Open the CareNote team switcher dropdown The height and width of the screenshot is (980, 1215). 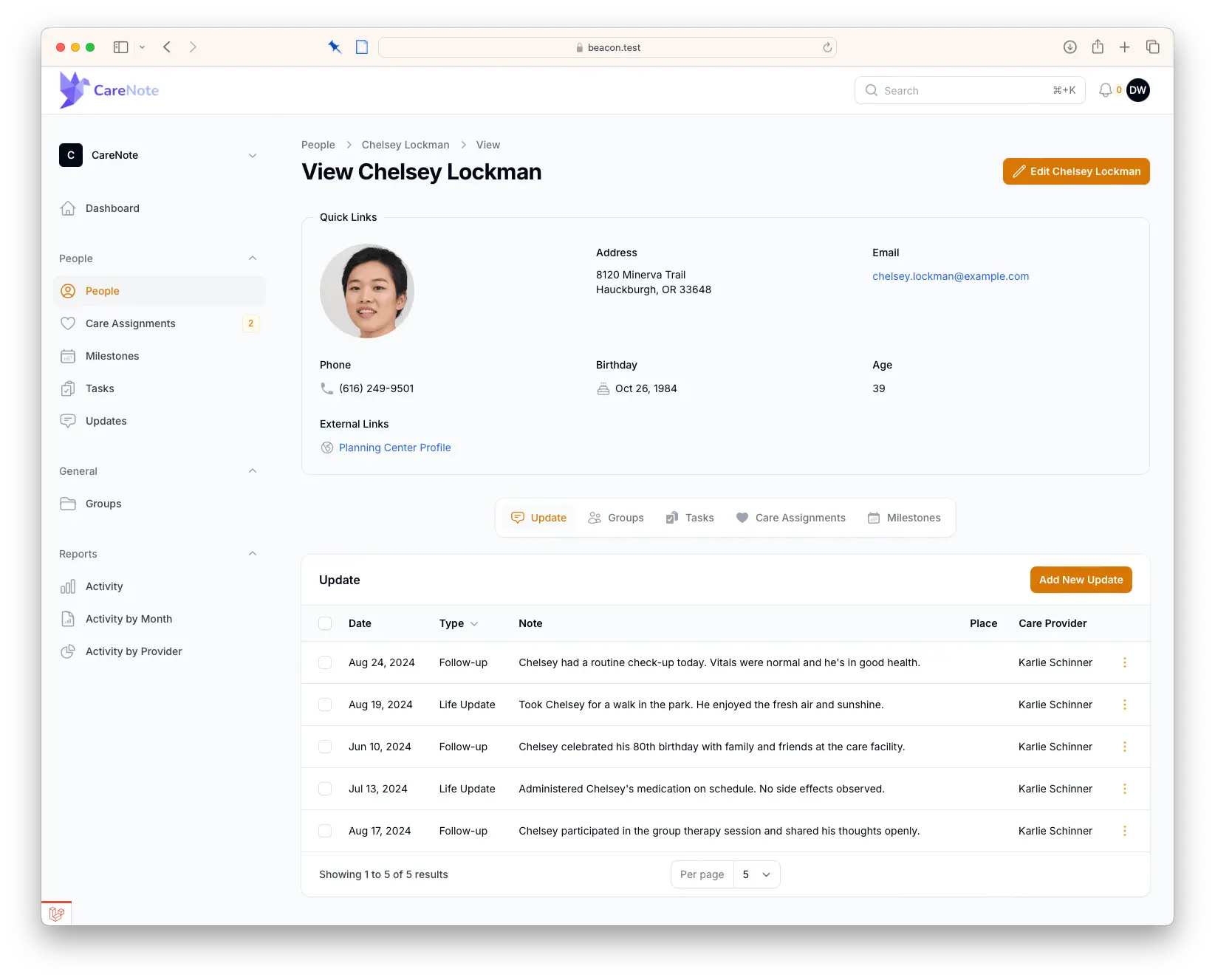pos(160,155)
